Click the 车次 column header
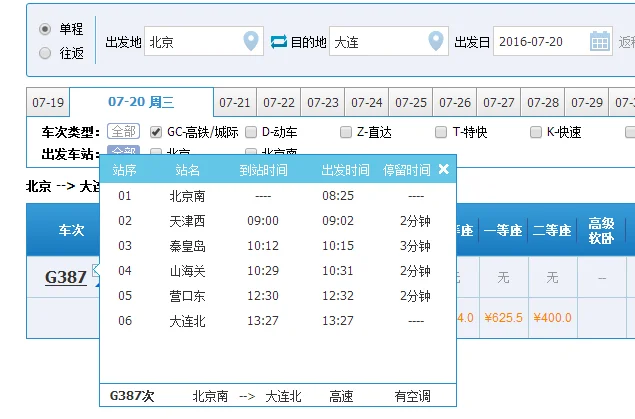The width and height of the screenshot is (635, 419). tap(71, 230)
